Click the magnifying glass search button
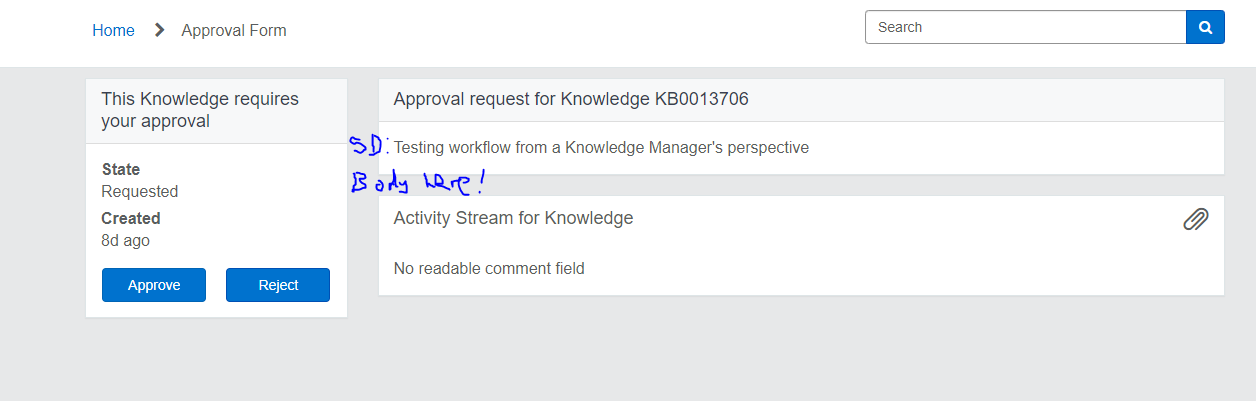The image size is (1256, 401). [1205, 27]
